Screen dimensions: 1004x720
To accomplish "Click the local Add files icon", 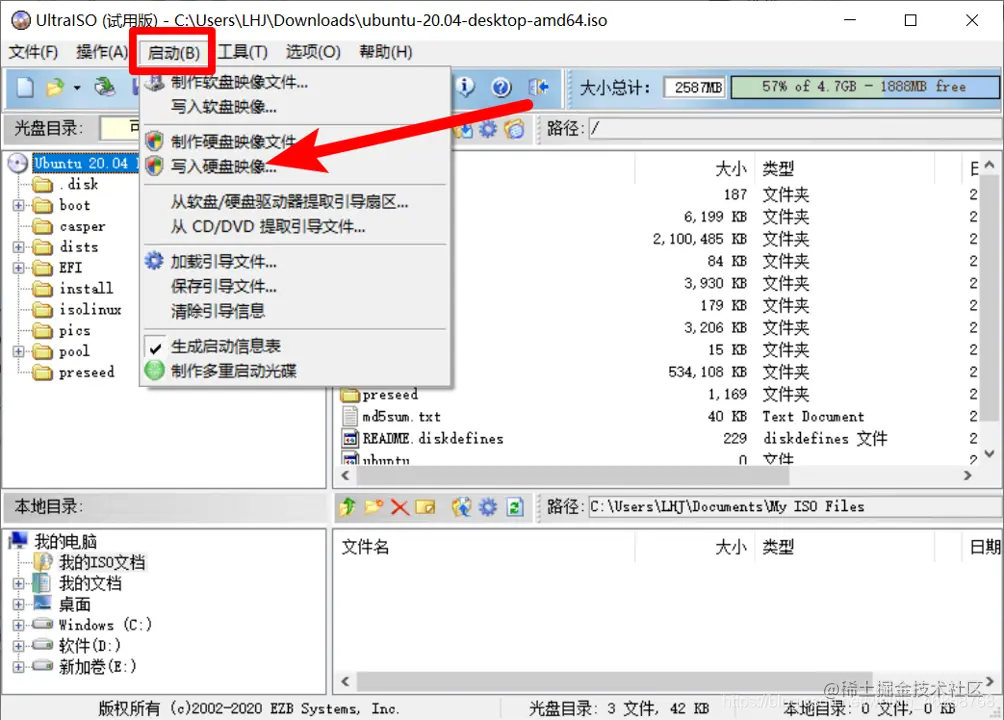I will coord(461,507).
